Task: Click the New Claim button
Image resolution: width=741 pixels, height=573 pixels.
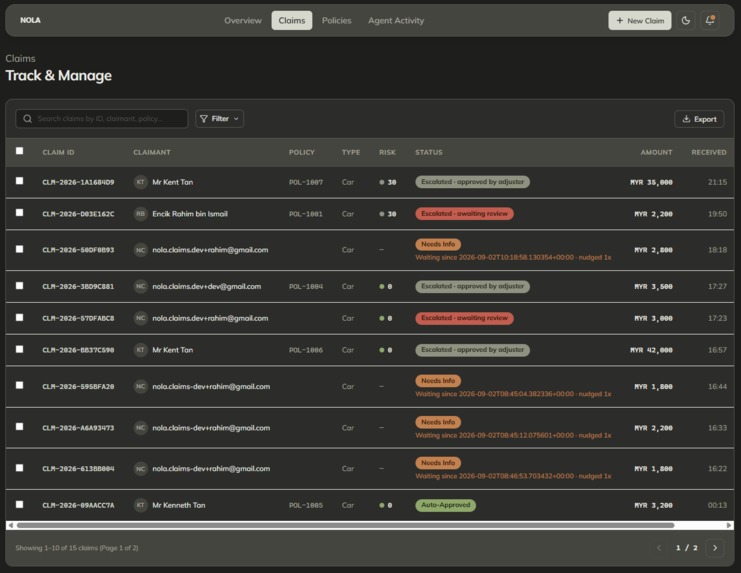Action: point(639,20)
